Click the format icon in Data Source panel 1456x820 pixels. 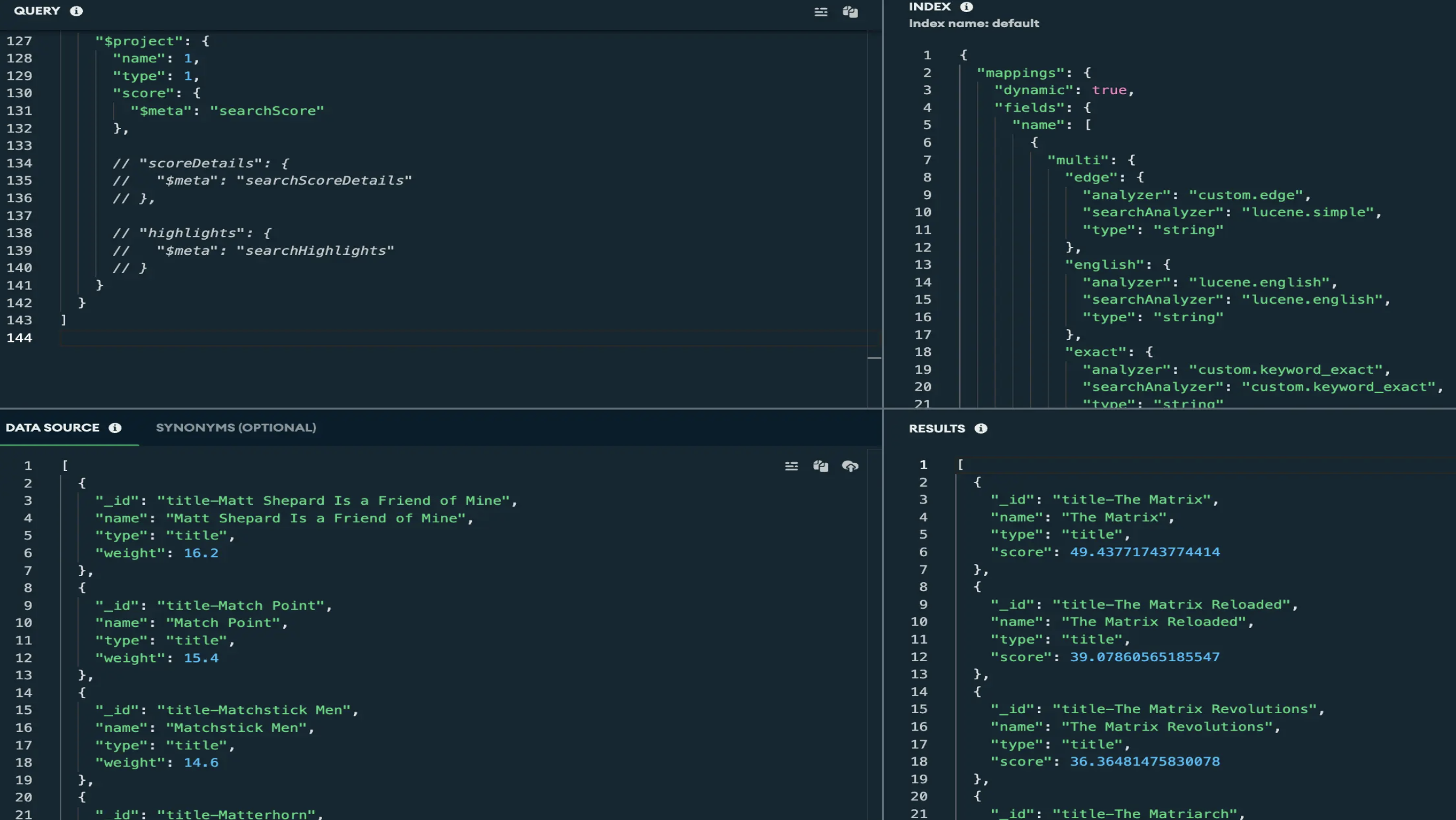coord(791,466)
